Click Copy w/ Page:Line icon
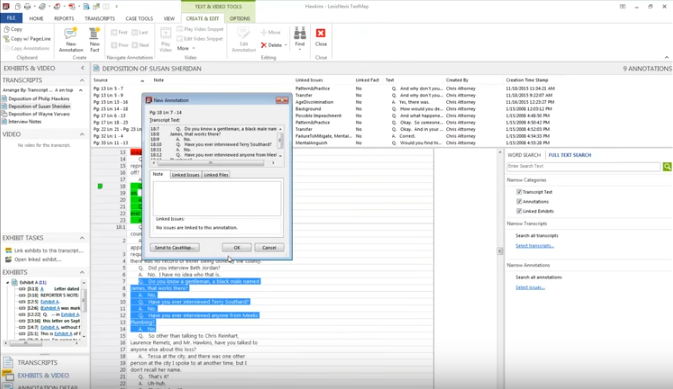673x389 pixels. click(x=6, y=39)
